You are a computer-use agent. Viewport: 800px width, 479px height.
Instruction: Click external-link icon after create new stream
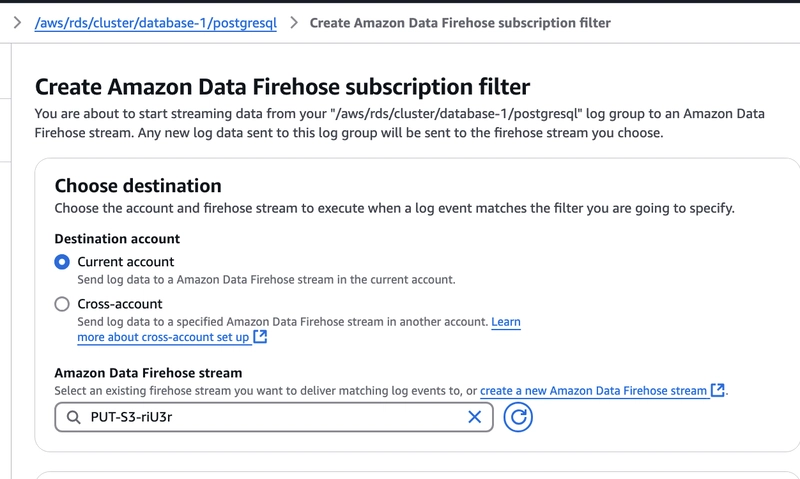pyautogui.click(x=718, y=390)
